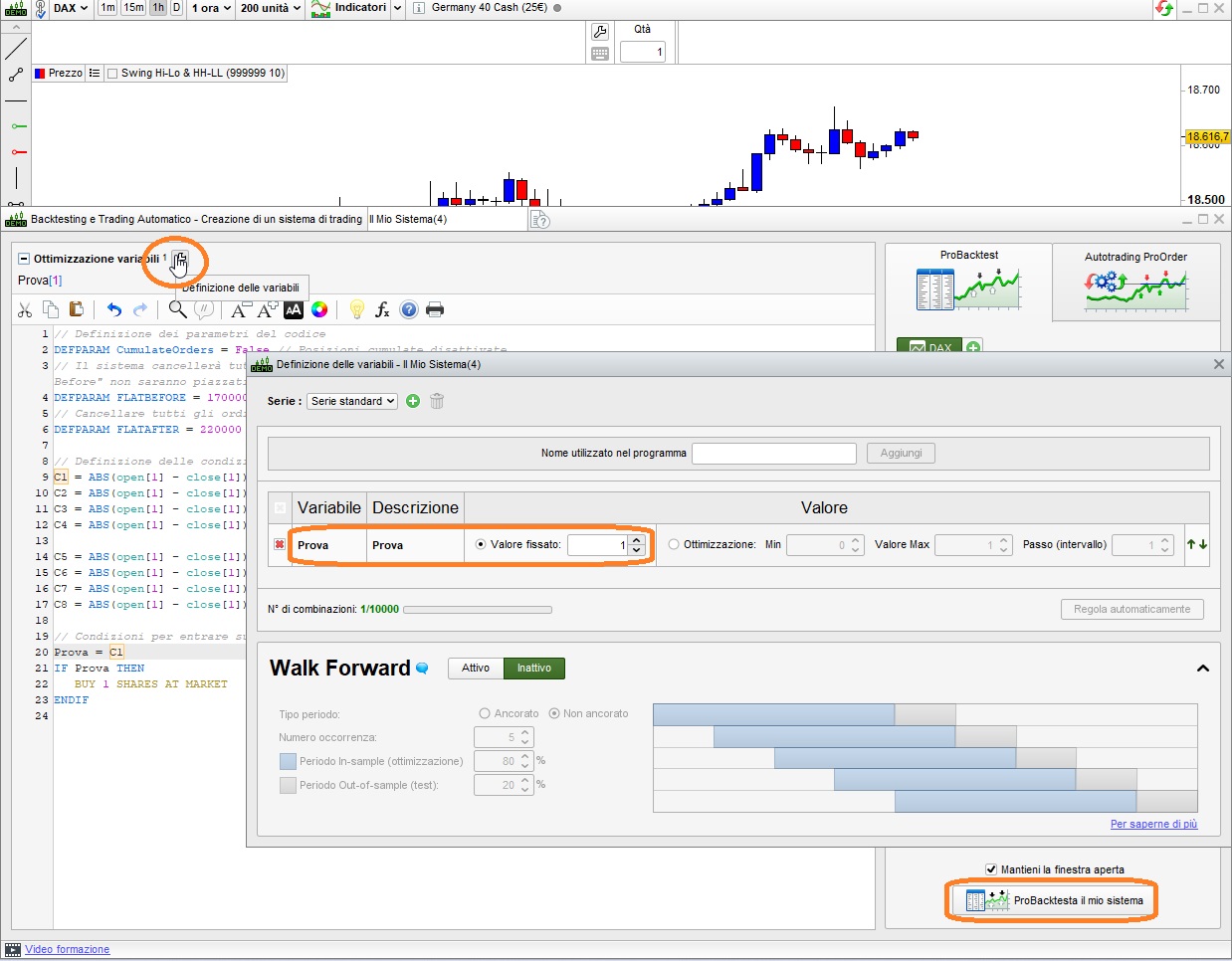Switch to Autotrading ProOrder tab
This screenshot has width=1232, height=961.
1135,282
